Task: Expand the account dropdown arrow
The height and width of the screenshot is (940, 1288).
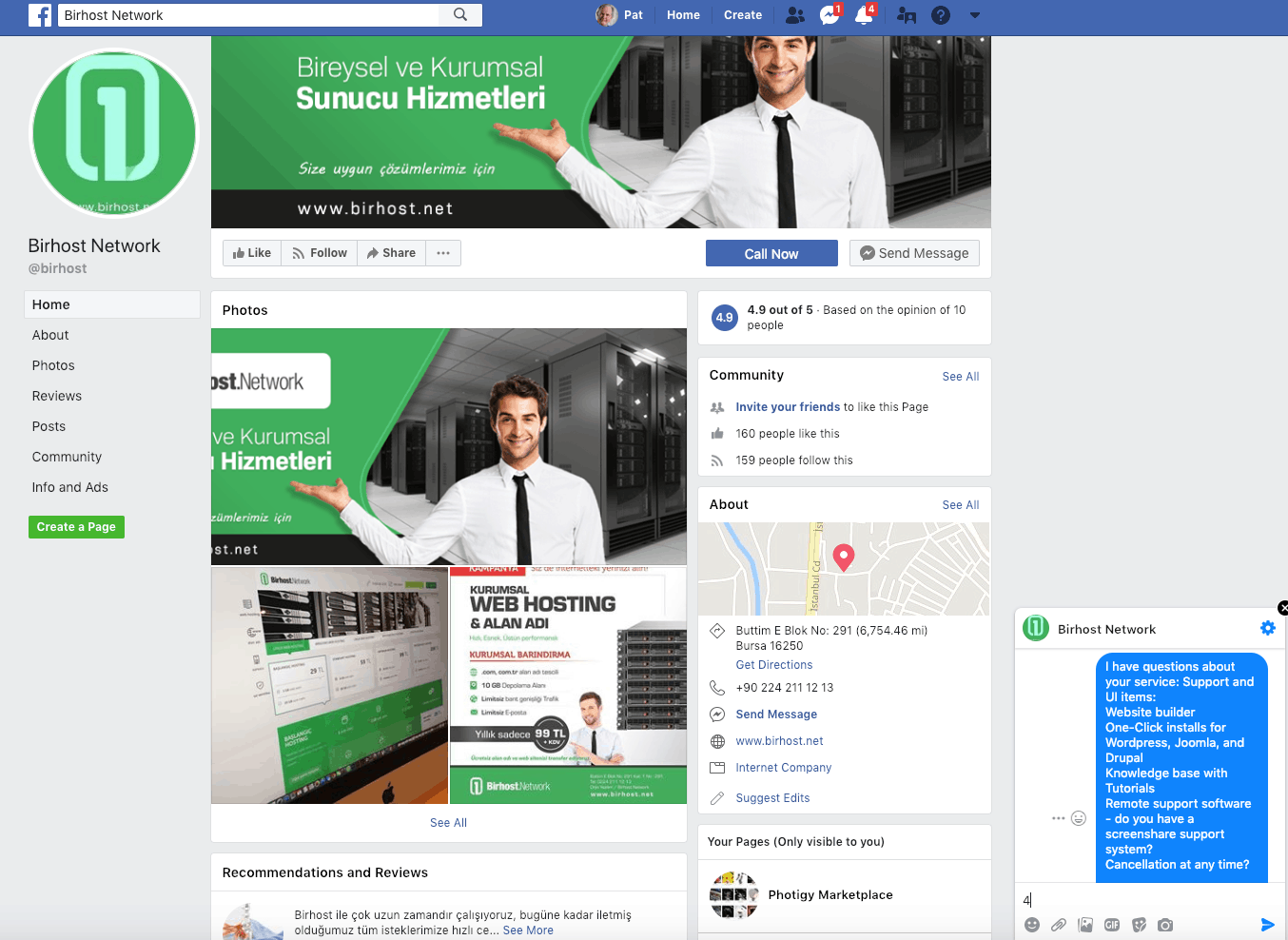Action: (975, 15)
